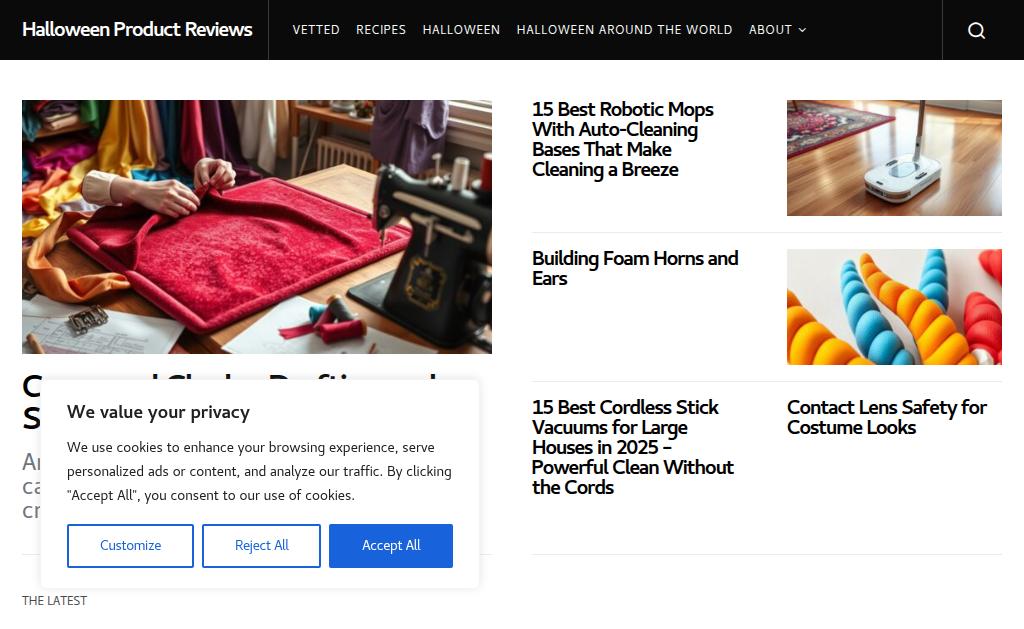Image resolution: width=1024 pixels, height=629 pixels.
Task: Open the robotic mops article title
Action: click(622, 139)
